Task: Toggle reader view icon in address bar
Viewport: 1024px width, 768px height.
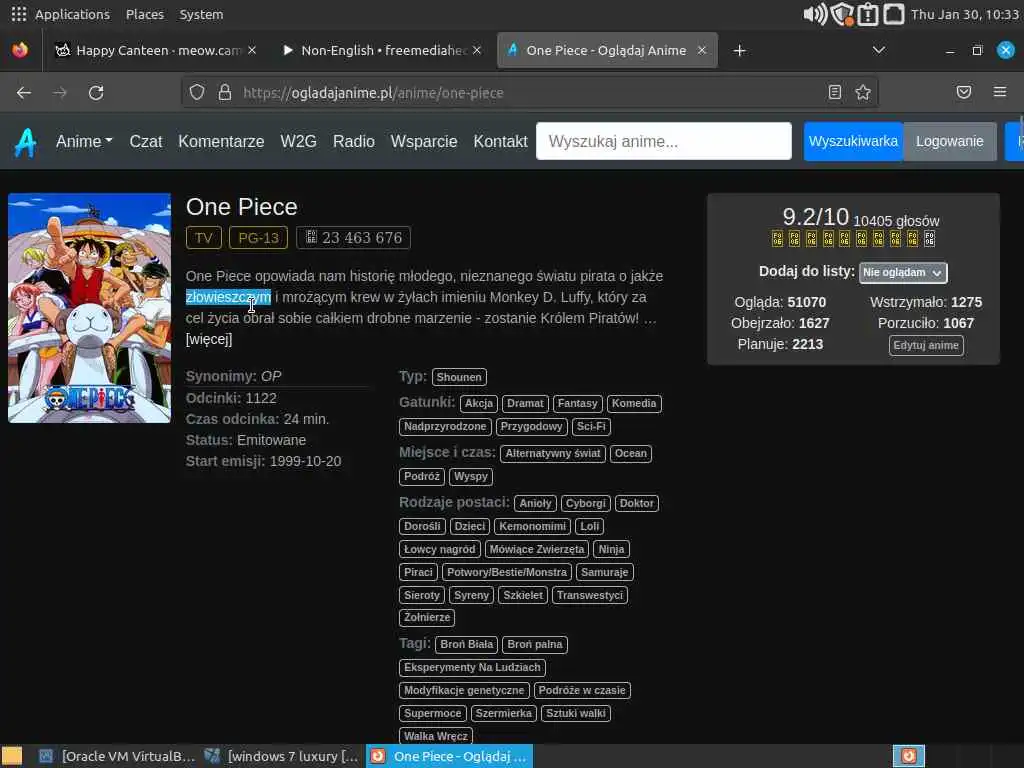Action: [x=835, y=92]
